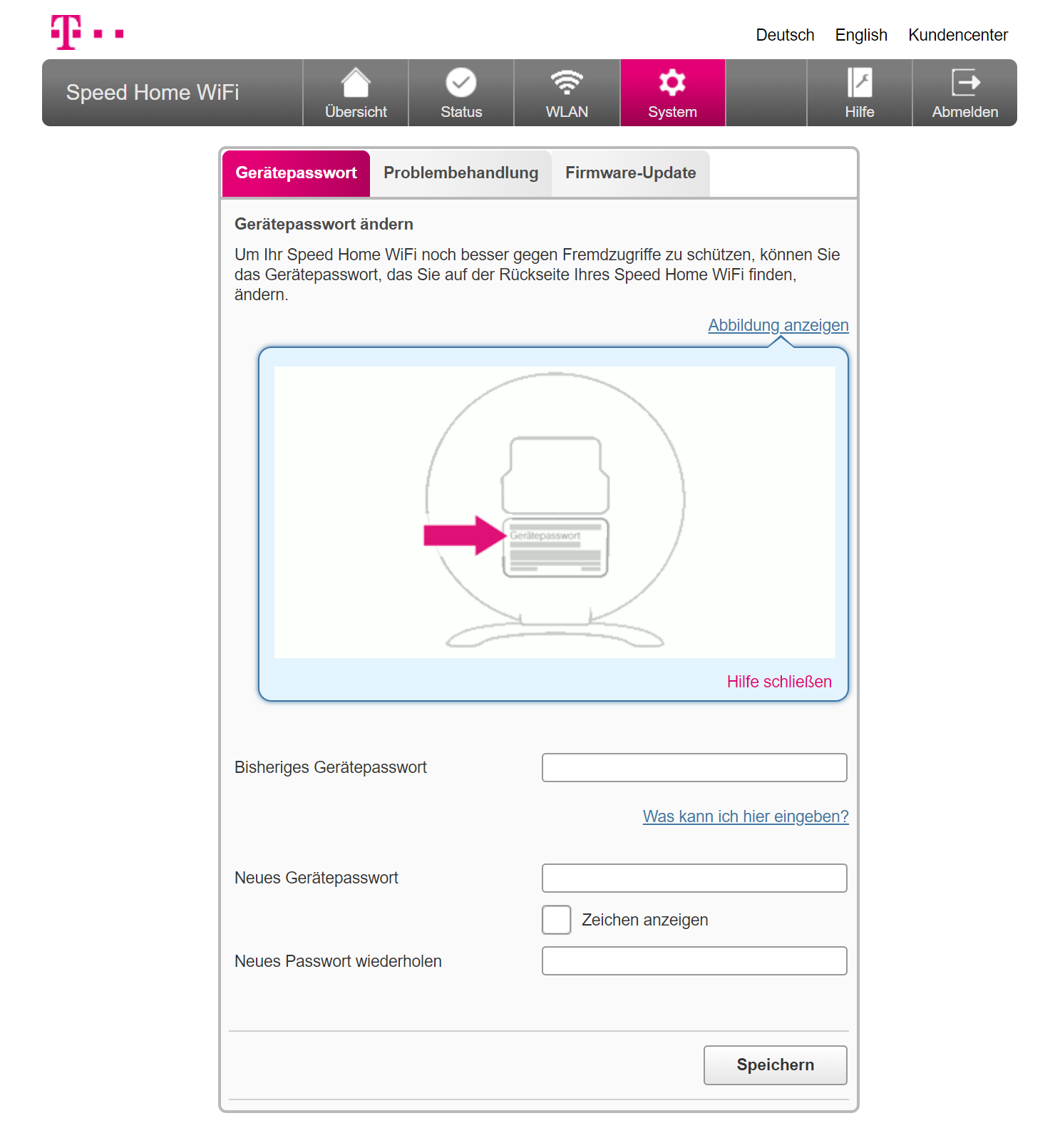Switch to the Firmware-Update tab
The height and width of the screenshot is (1148, 1055).
pyautogui.click(x=631, y=173)
